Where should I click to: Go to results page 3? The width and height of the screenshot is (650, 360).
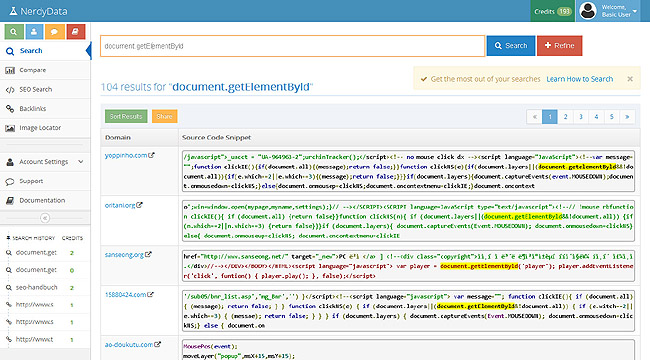click(581, 117)
